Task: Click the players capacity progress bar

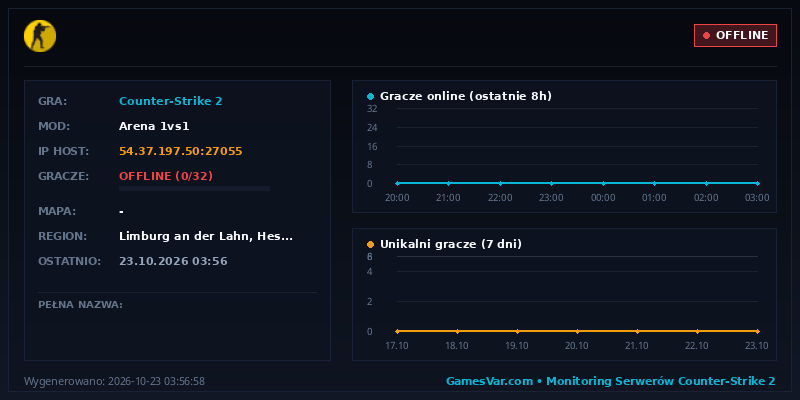Action: click(194, 189)
